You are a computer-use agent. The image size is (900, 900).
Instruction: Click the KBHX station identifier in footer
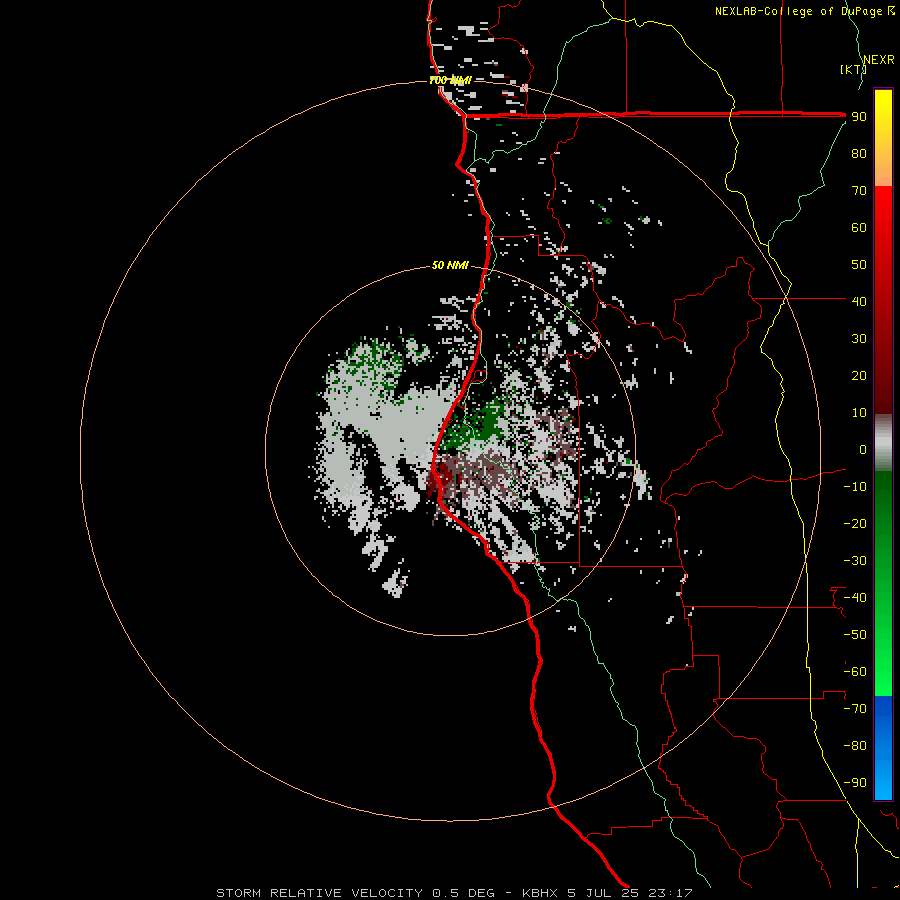[x=539, y=893]
